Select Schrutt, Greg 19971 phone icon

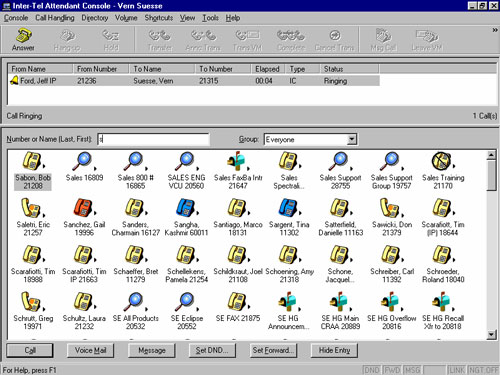31,302
